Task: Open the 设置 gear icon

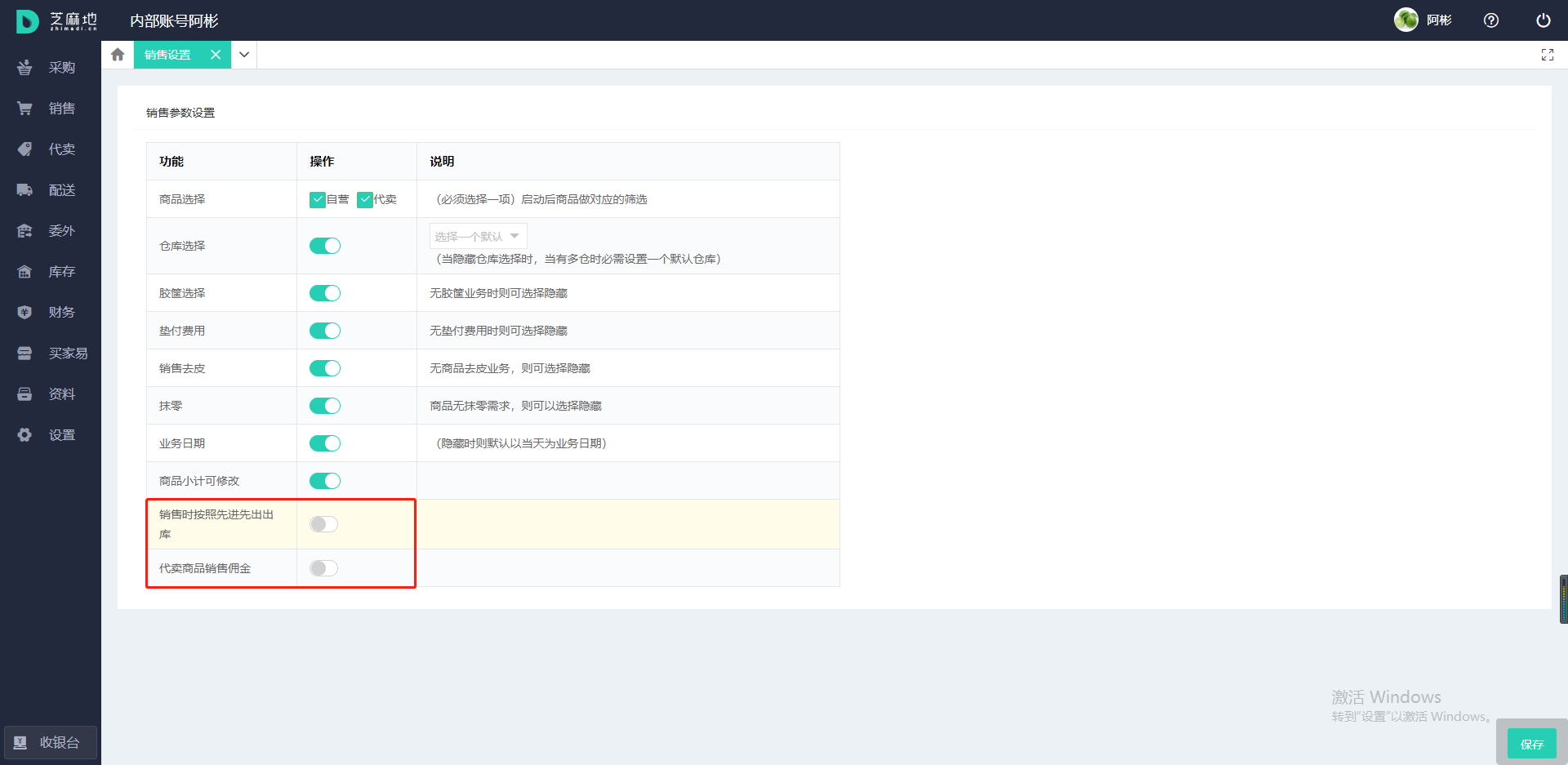Action: click(x=24, y=435)
